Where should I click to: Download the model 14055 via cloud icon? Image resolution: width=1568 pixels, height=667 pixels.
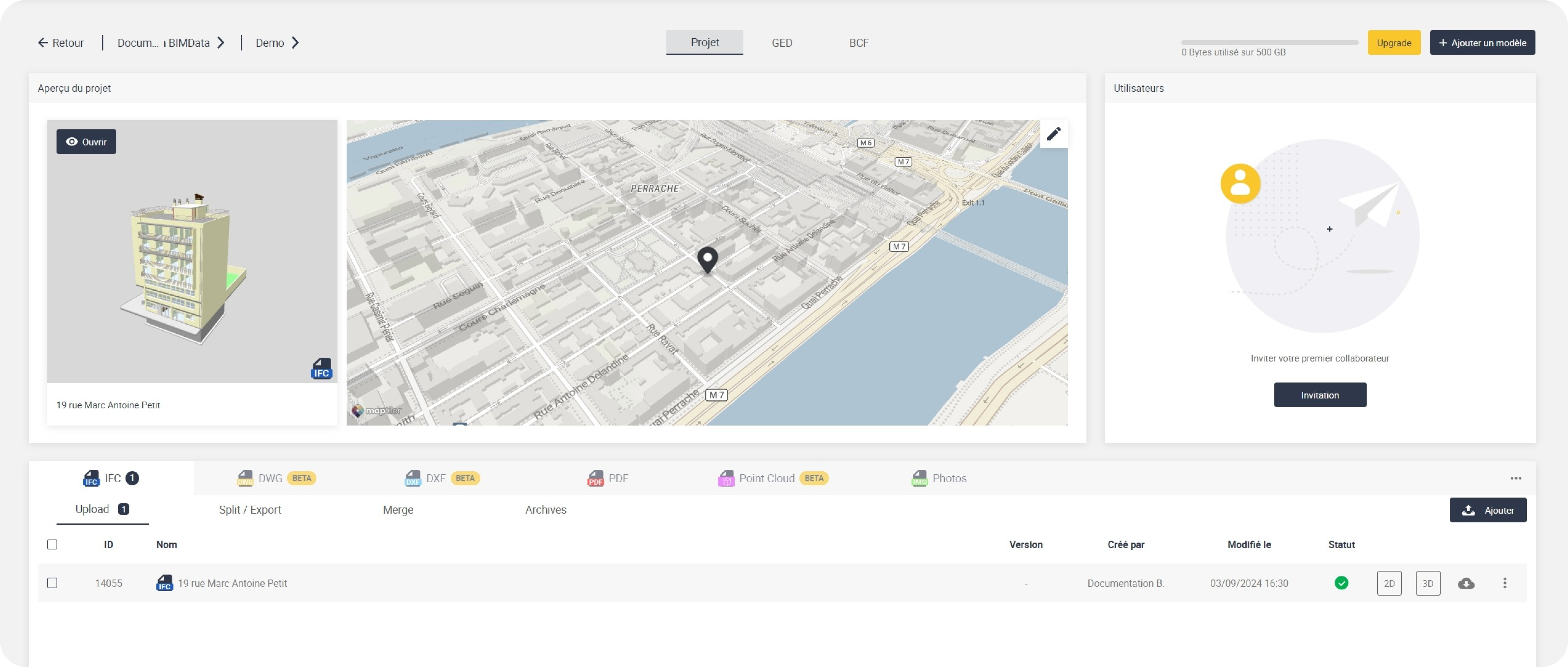1466,583
